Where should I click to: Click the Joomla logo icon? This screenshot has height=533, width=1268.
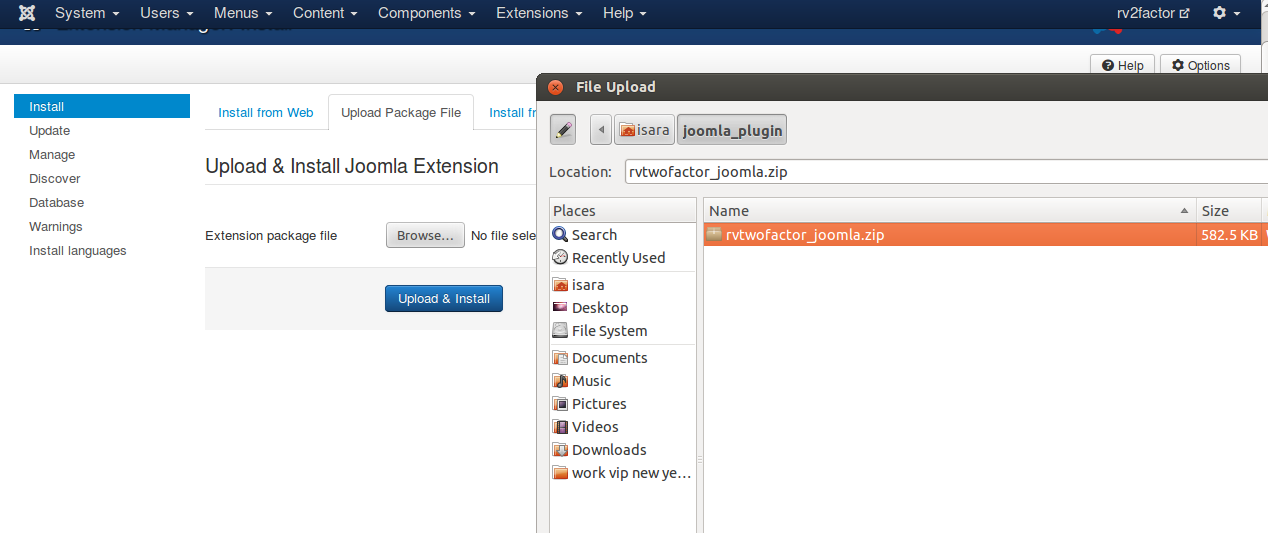click(x=28, y=13)
